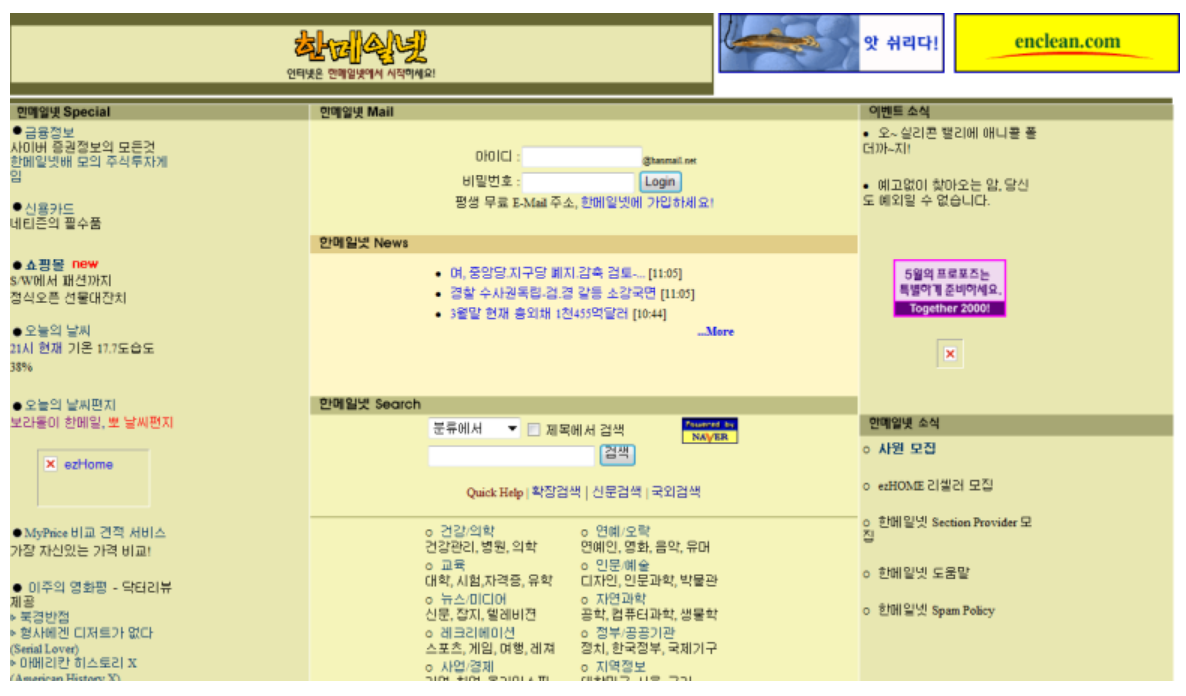The height and width of the screenshot is (696, 1186).
Task: Open the 연예/오락 category
Action: (x=622, y=531)
